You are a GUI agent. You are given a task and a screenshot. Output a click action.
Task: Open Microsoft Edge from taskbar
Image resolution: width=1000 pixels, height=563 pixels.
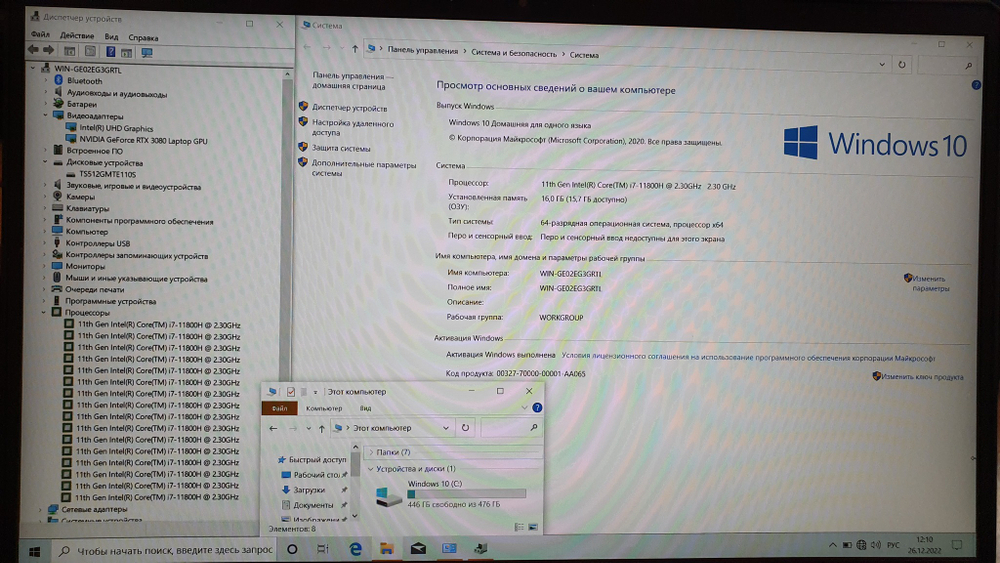[x=355, y=548]
